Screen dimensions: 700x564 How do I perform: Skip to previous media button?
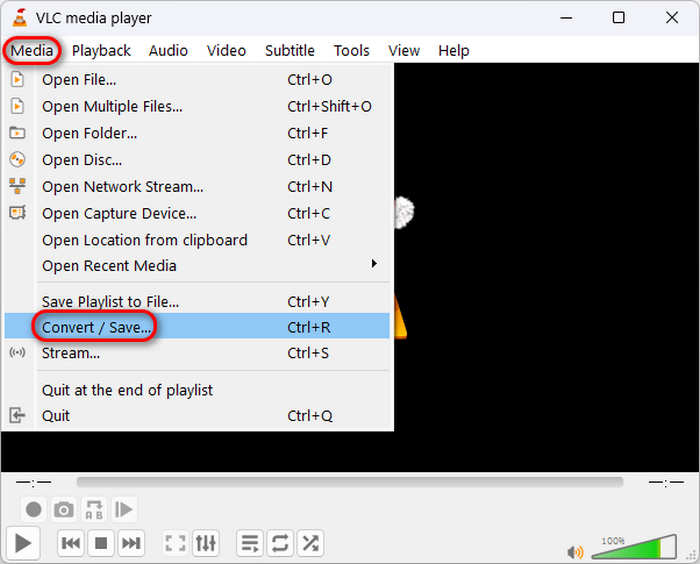(x=71, y=543)
